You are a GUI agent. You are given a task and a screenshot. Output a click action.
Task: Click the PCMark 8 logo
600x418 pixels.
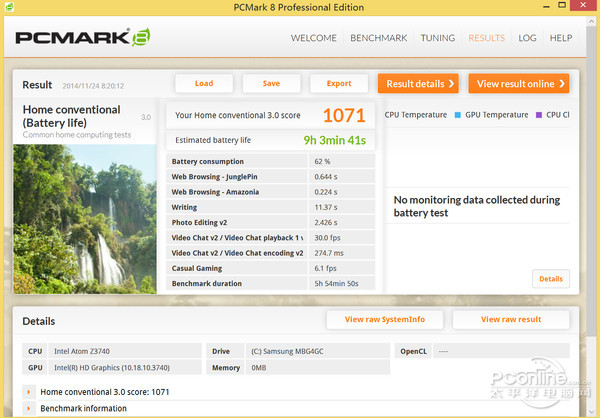(83, 37)
